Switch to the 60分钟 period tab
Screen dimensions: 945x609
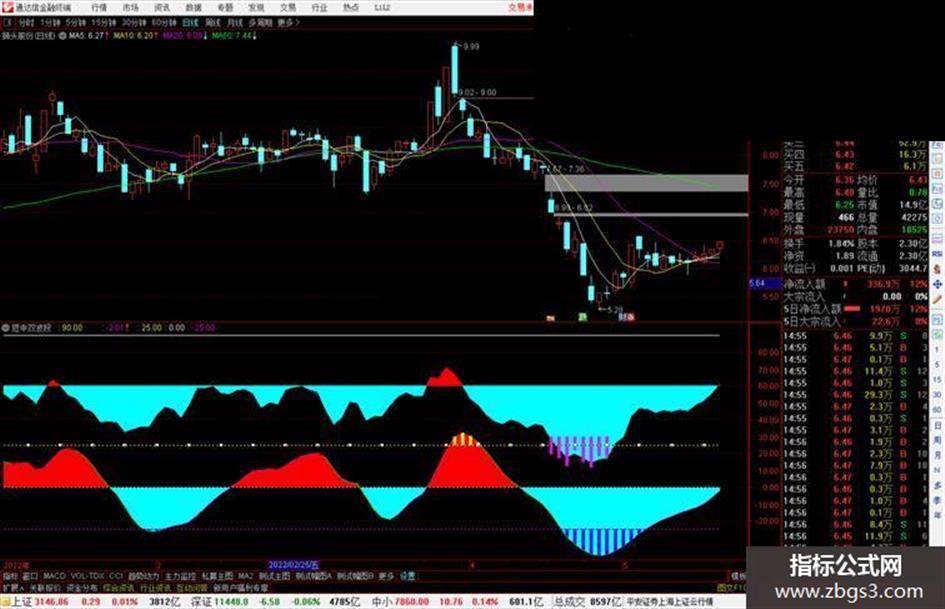164,22
